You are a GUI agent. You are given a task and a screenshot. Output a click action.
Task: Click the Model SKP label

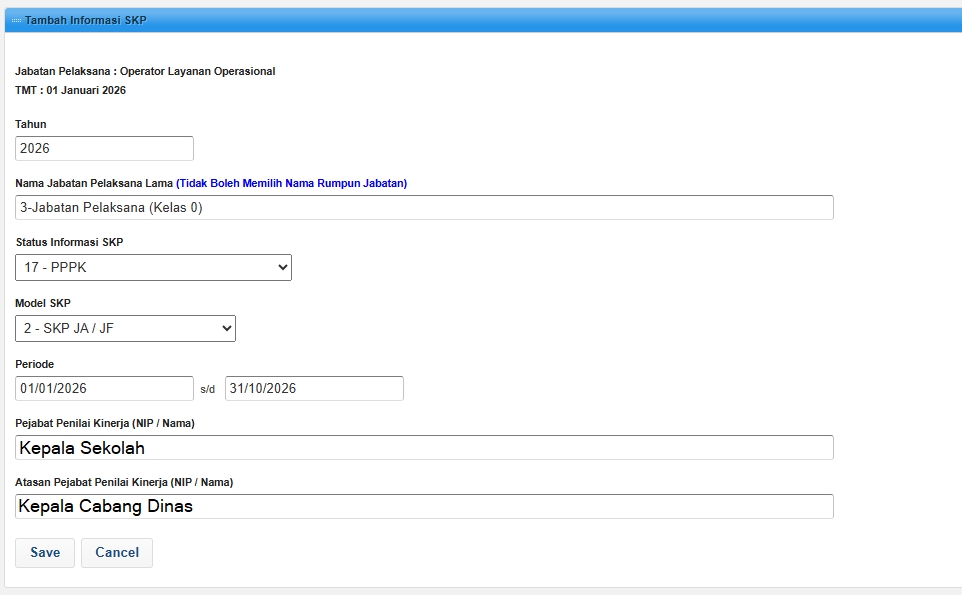point(43,303)
